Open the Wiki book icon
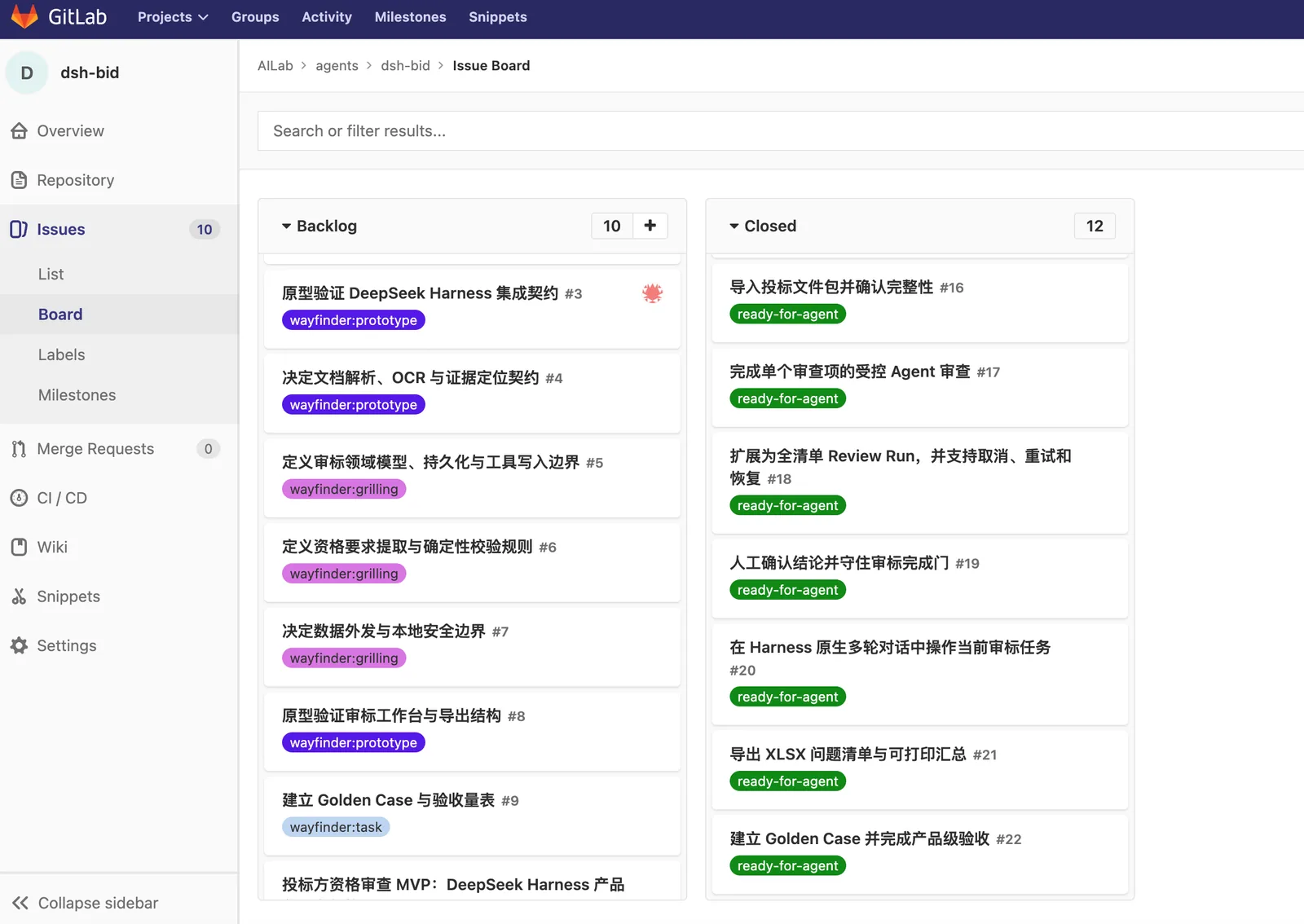This screenshot has height=924, width=1304. [x=19, y=548]
